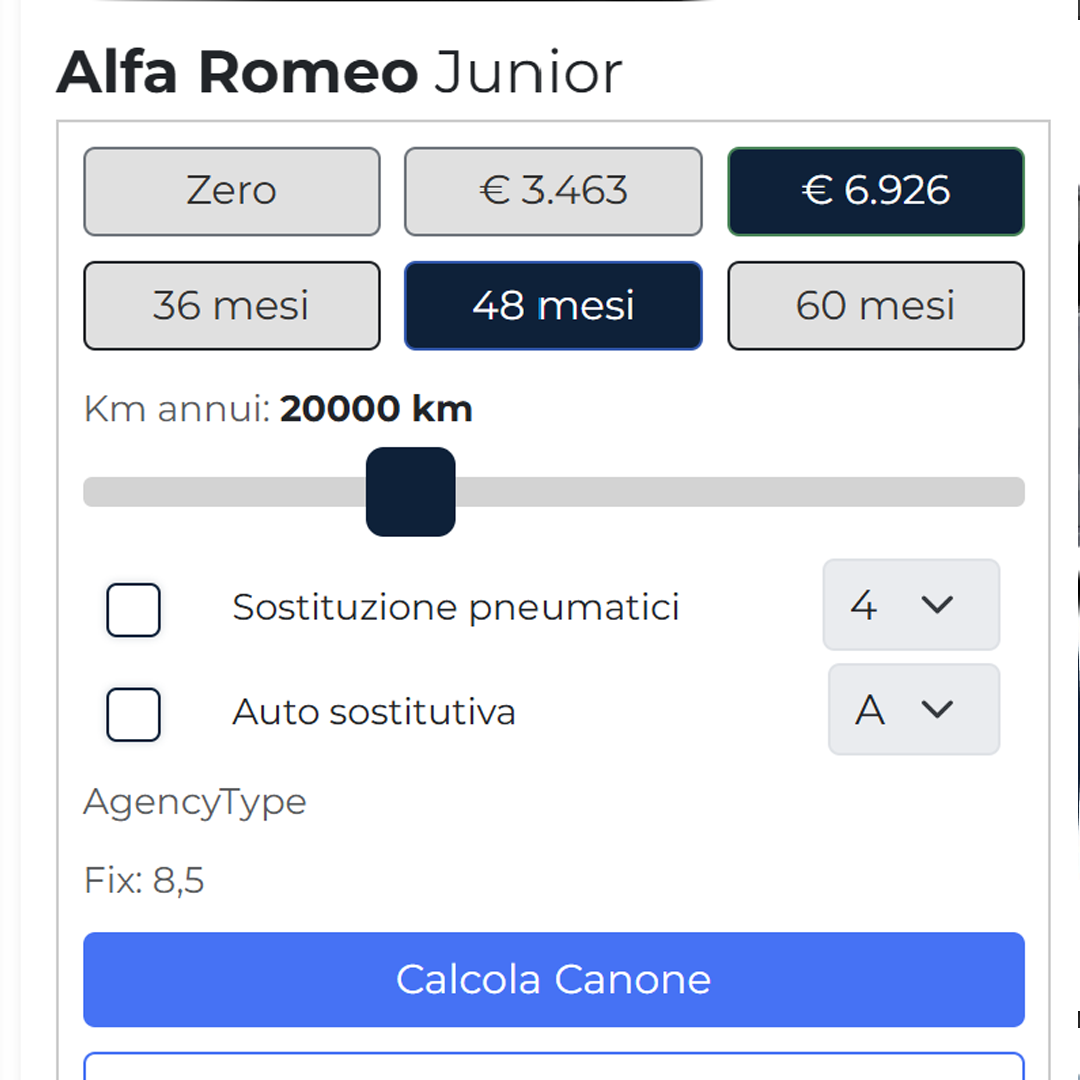Click the chevron in category A dropdown
The width and height of the screenshot is (1080, 1080).
937,710
